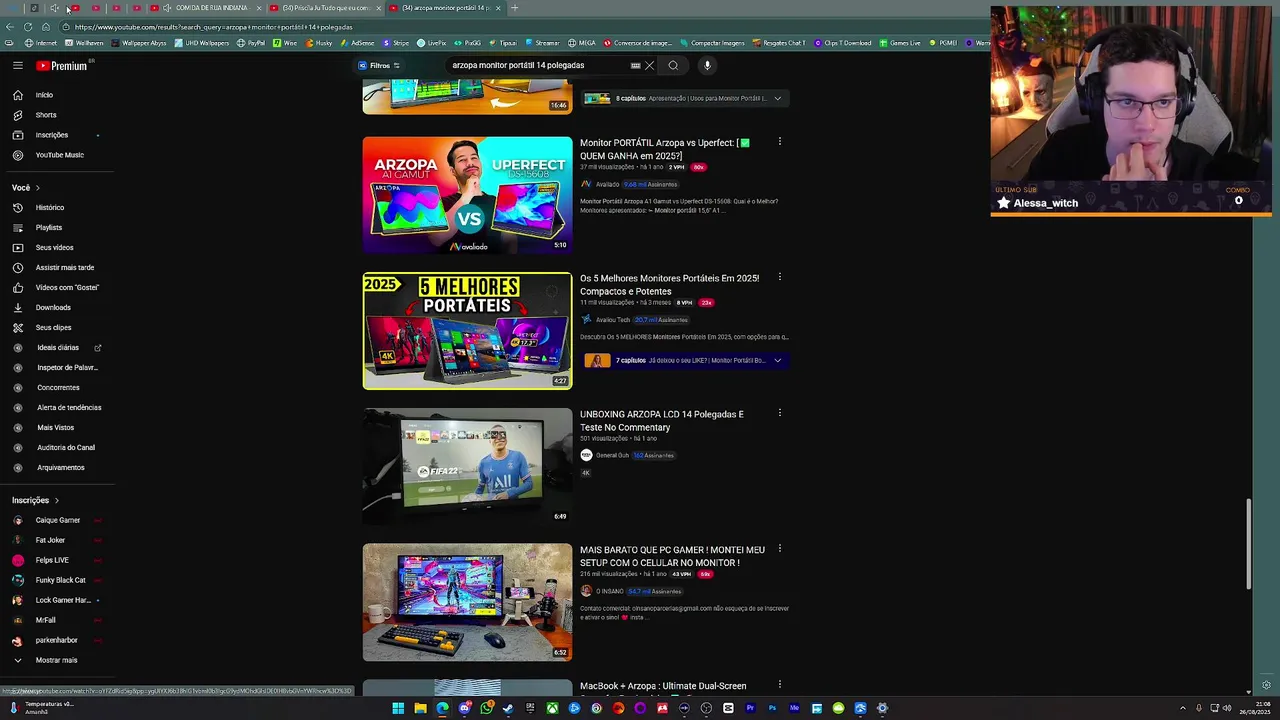1280x720 pixels.
Task: Open Seus clipes in the sidebar
Action: tap(53, 327)
